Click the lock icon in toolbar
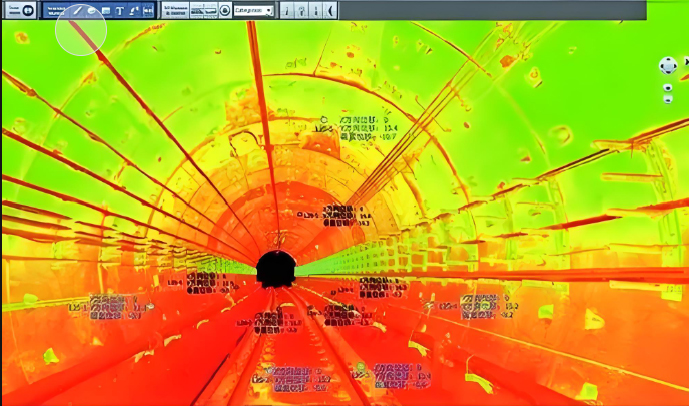Image resolution: width=689 pixels, height=406 pixels. point(302,10)
